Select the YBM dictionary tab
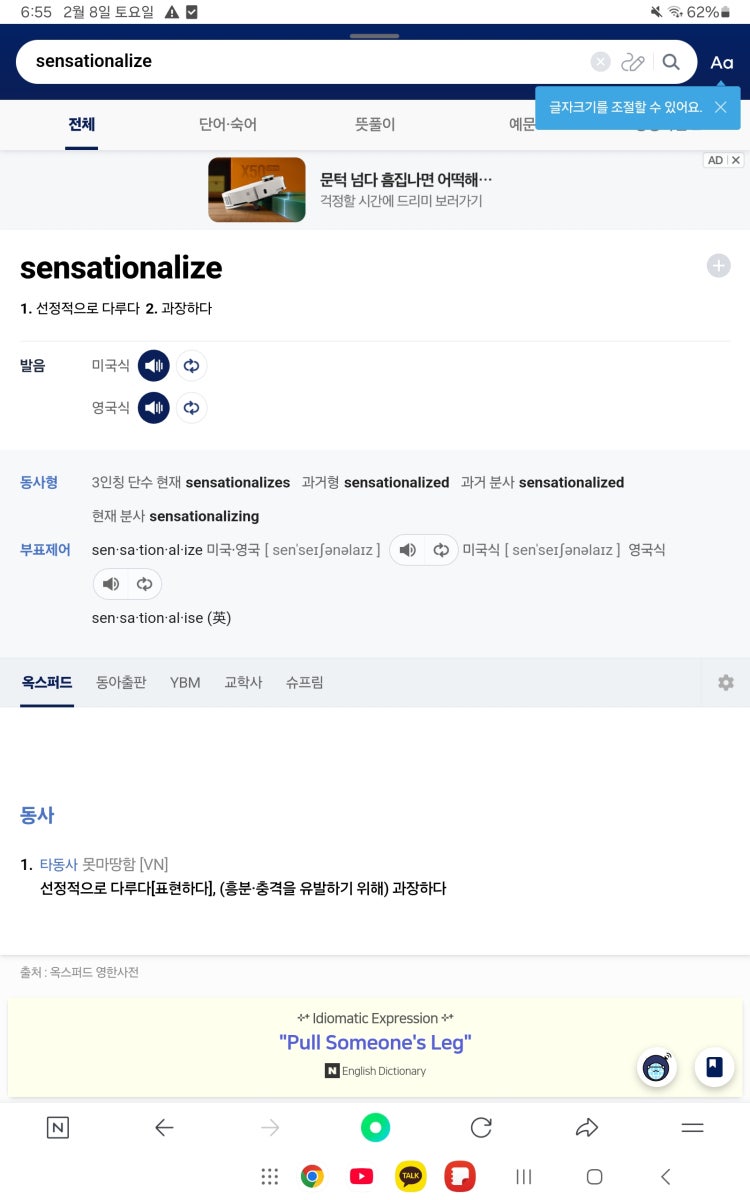Screen dimensions: 750x1200 pos(184,682)
